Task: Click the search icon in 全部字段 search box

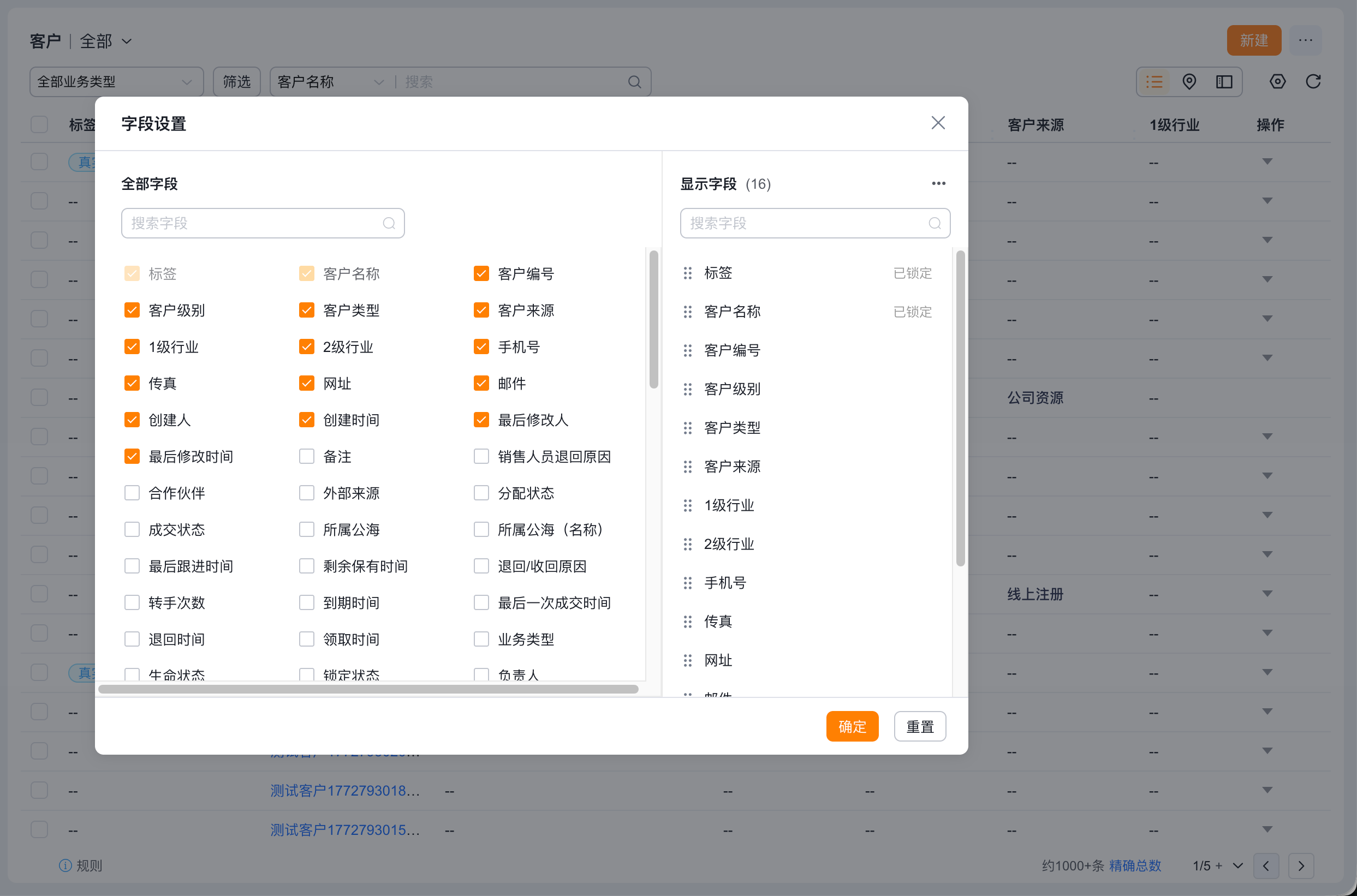Action: point(389,223)
